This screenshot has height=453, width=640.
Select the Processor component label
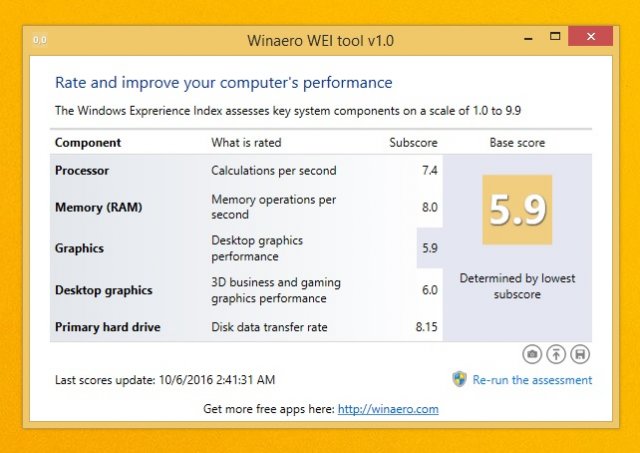coord(82,170)
